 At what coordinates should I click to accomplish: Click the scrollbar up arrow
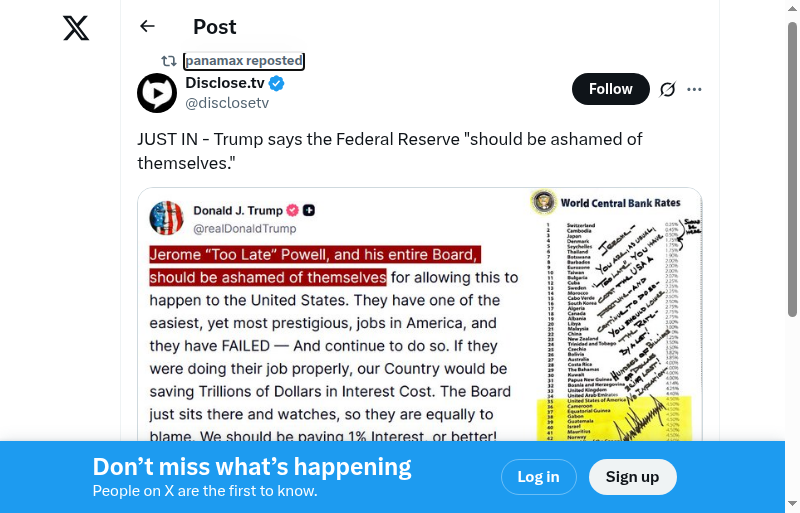792,8
